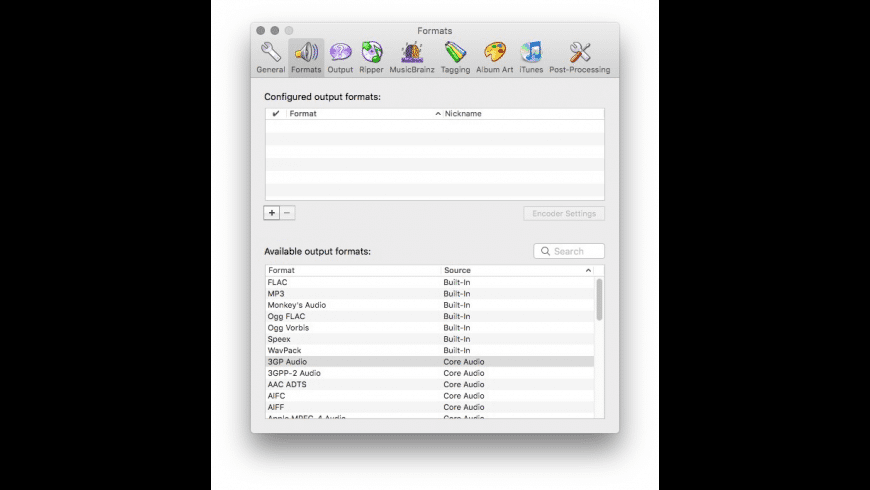Open Encoder Settings
This screenshot has width=870, height=490.
[x=564, y=214]
